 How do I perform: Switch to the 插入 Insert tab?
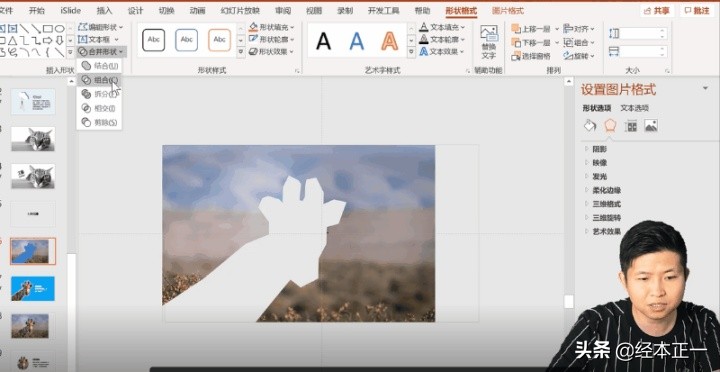(x=104, y=11)
